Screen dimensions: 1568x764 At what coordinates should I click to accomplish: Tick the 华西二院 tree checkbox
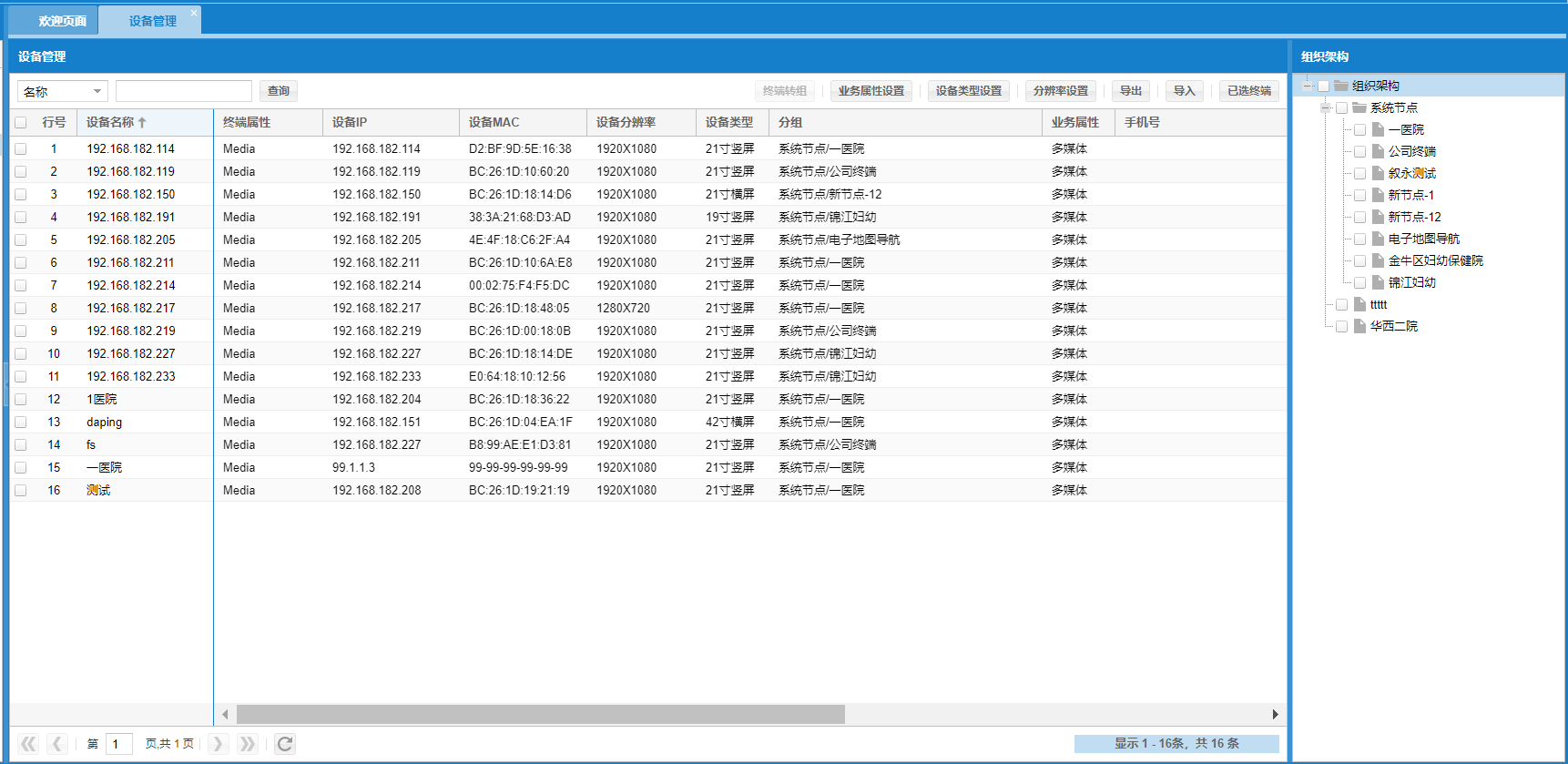1341,326
